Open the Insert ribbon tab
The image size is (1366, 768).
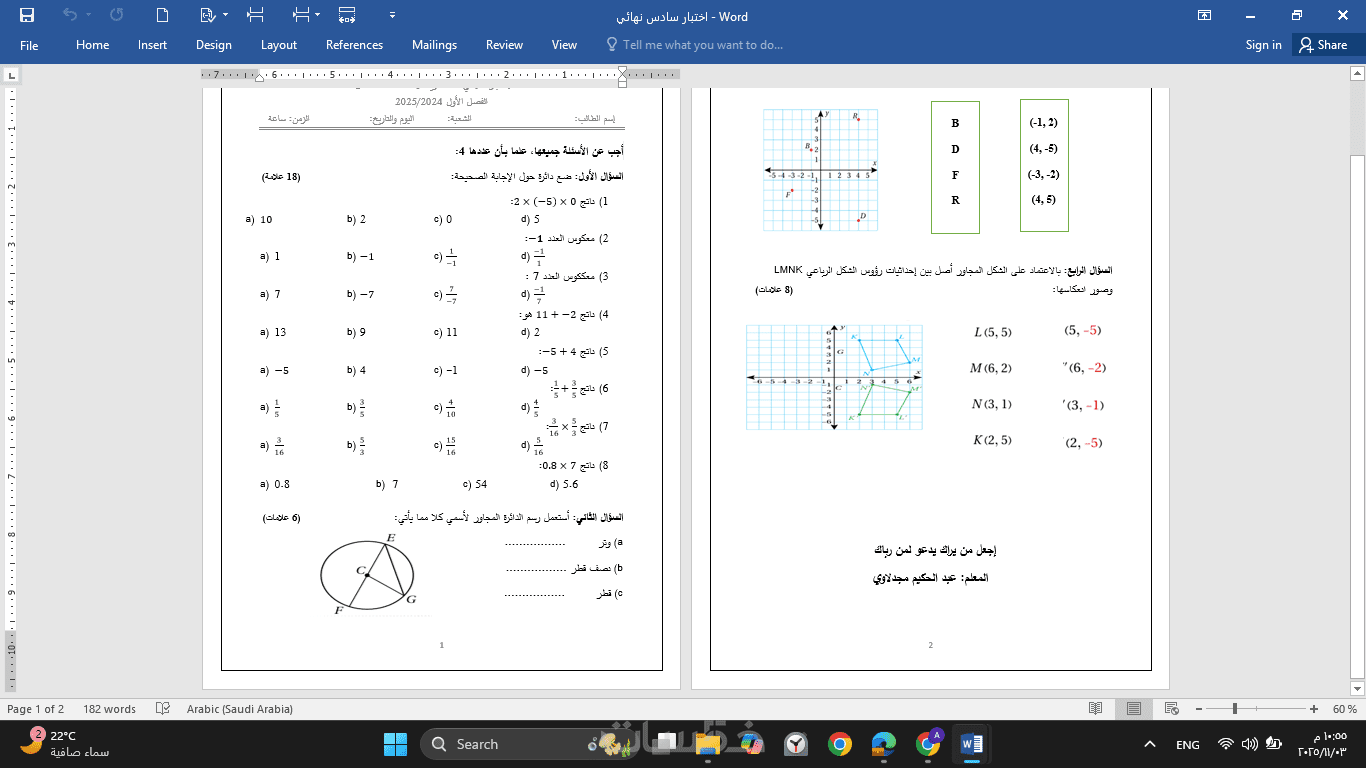point(153,45)
